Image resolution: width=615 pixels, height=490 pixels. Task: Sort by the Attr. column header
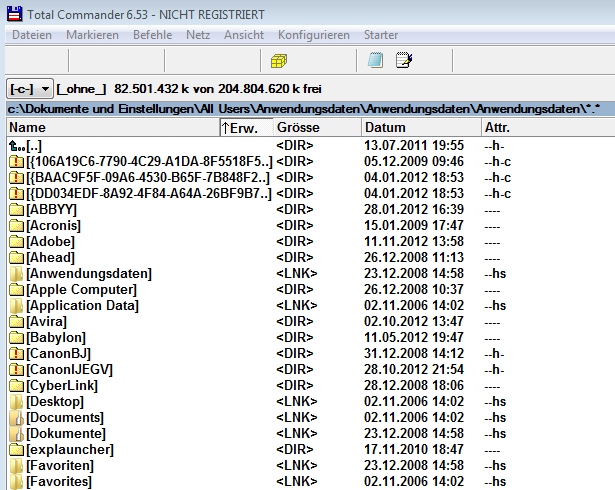click(x=548, y=128)
